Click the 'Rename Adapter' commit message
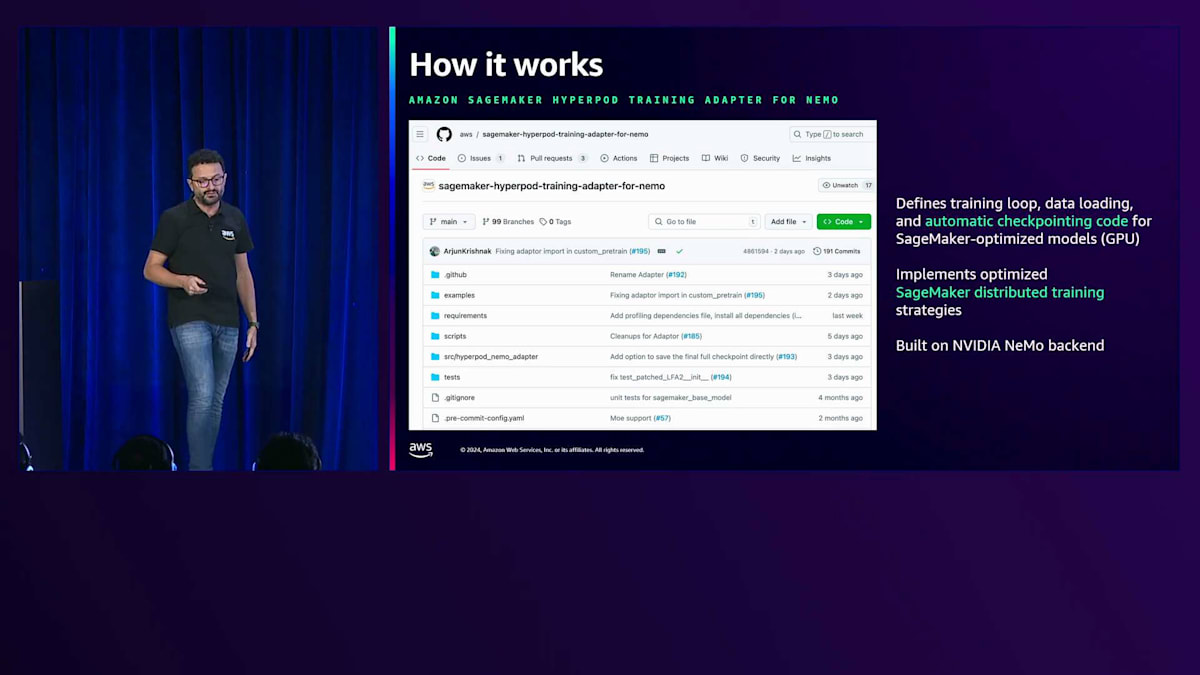Screen dimensions: 1200x675 (637, 274)
